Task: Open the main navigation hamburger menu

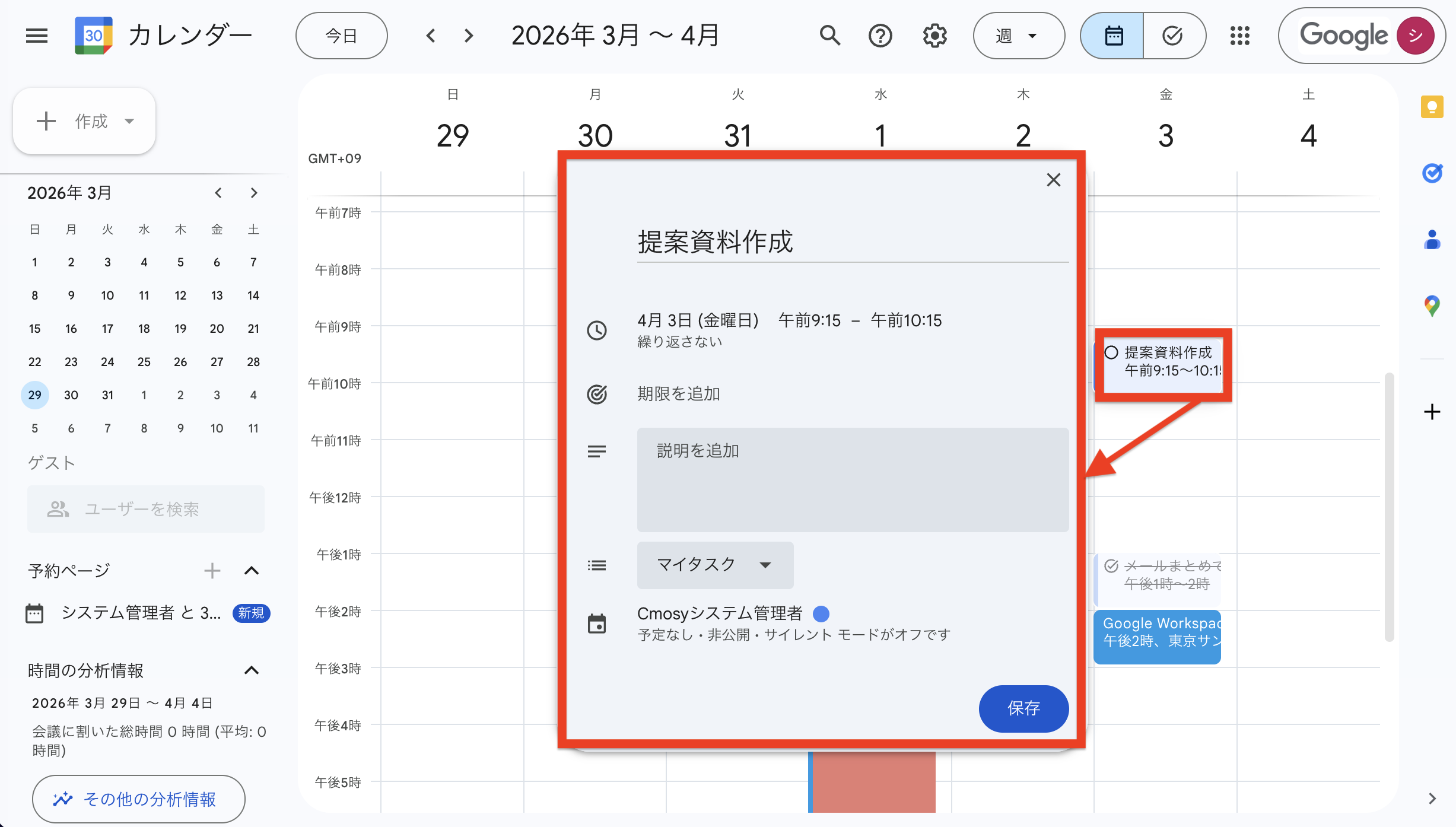Action: click(x=36, y=36)
